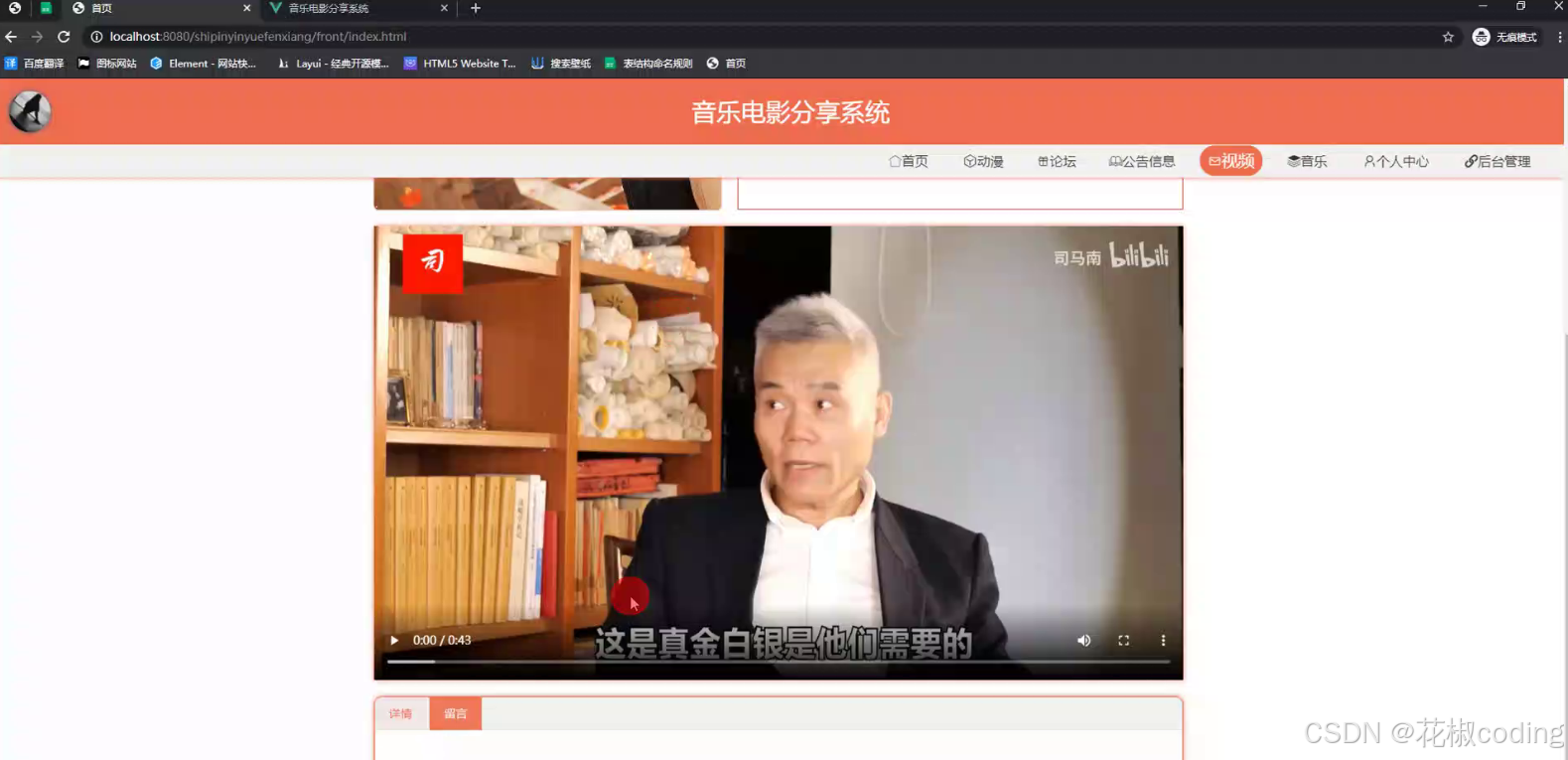
Task: Open 个人中心 personal center
Action: (x=1396, y=161)
